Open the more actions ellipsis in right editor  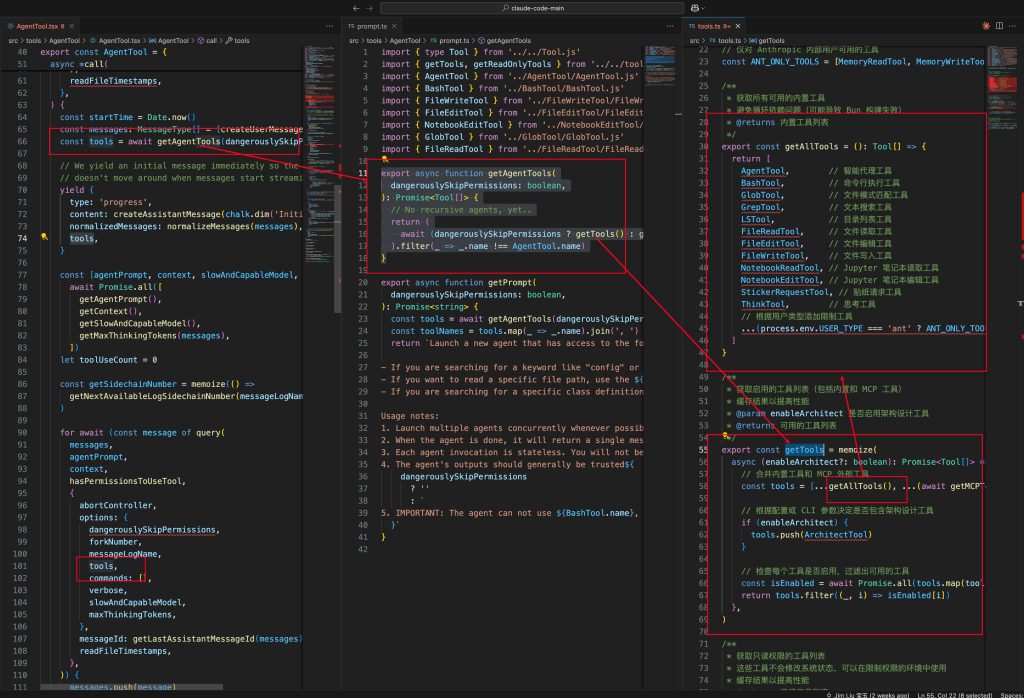pos(1011,25)
